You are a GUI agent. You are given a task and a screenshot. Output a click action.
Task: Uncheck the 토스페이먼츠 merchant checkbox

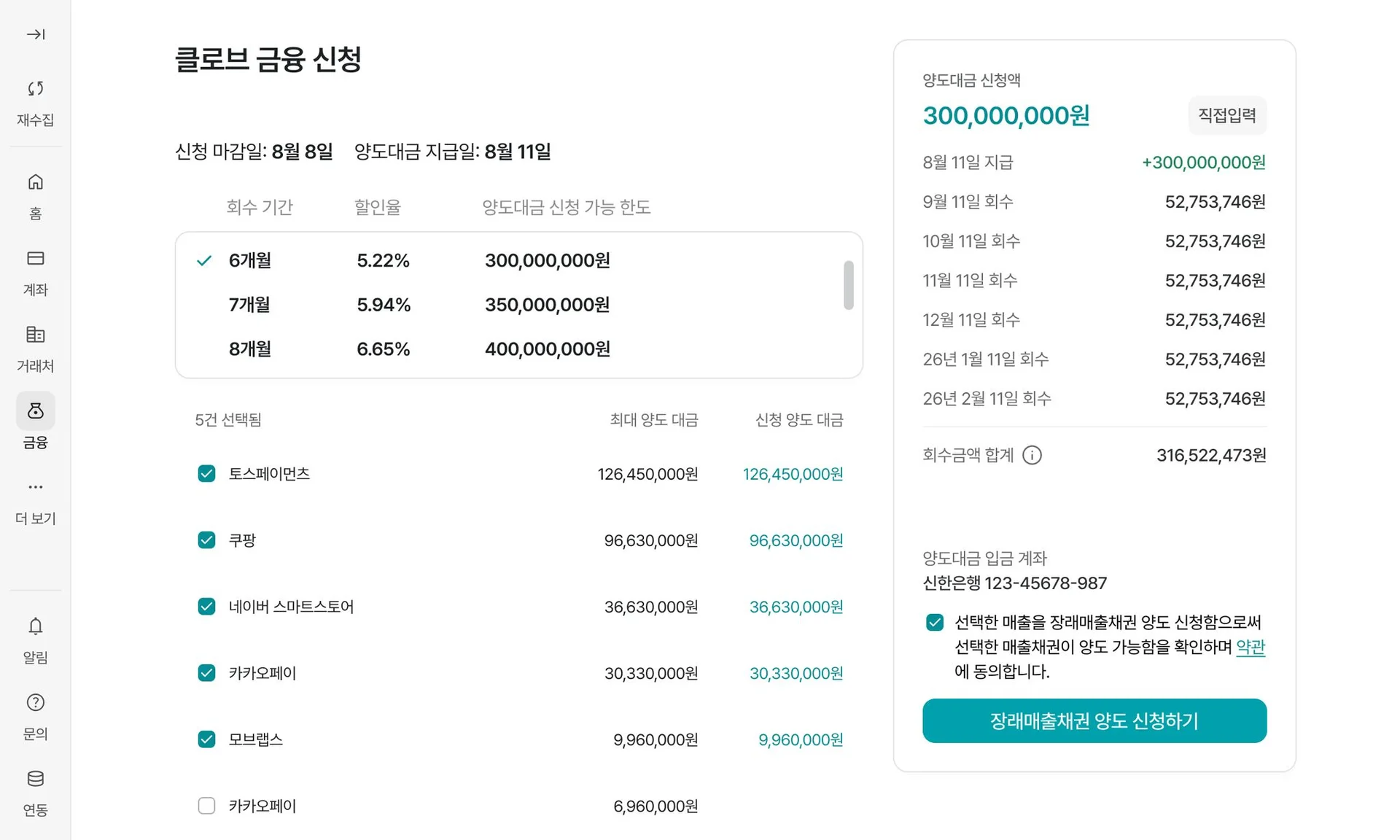[x=206, y=473]
